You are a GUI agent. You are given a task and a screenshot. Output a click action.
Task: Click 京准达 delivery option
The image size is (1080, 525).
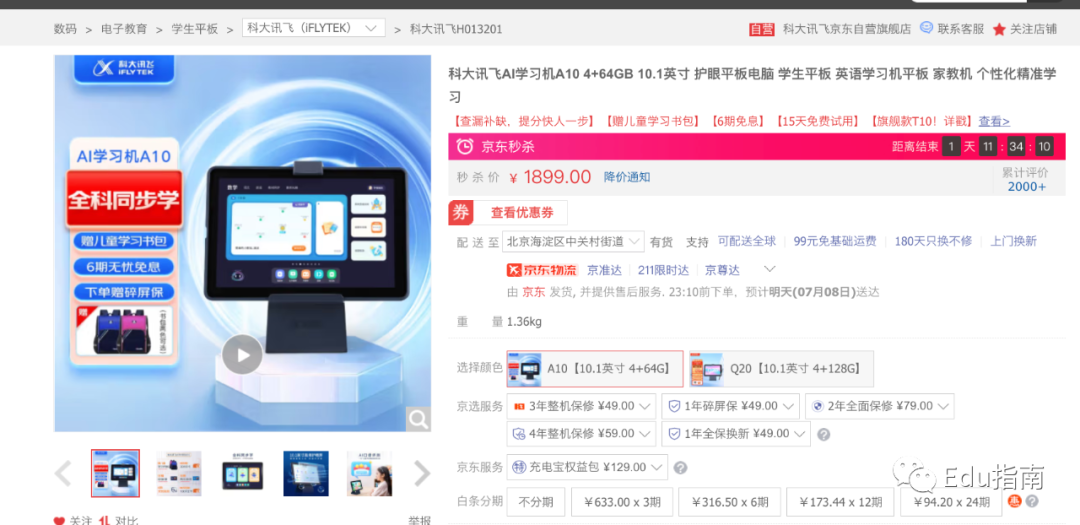pyautogui.click(x=604, y=269)
